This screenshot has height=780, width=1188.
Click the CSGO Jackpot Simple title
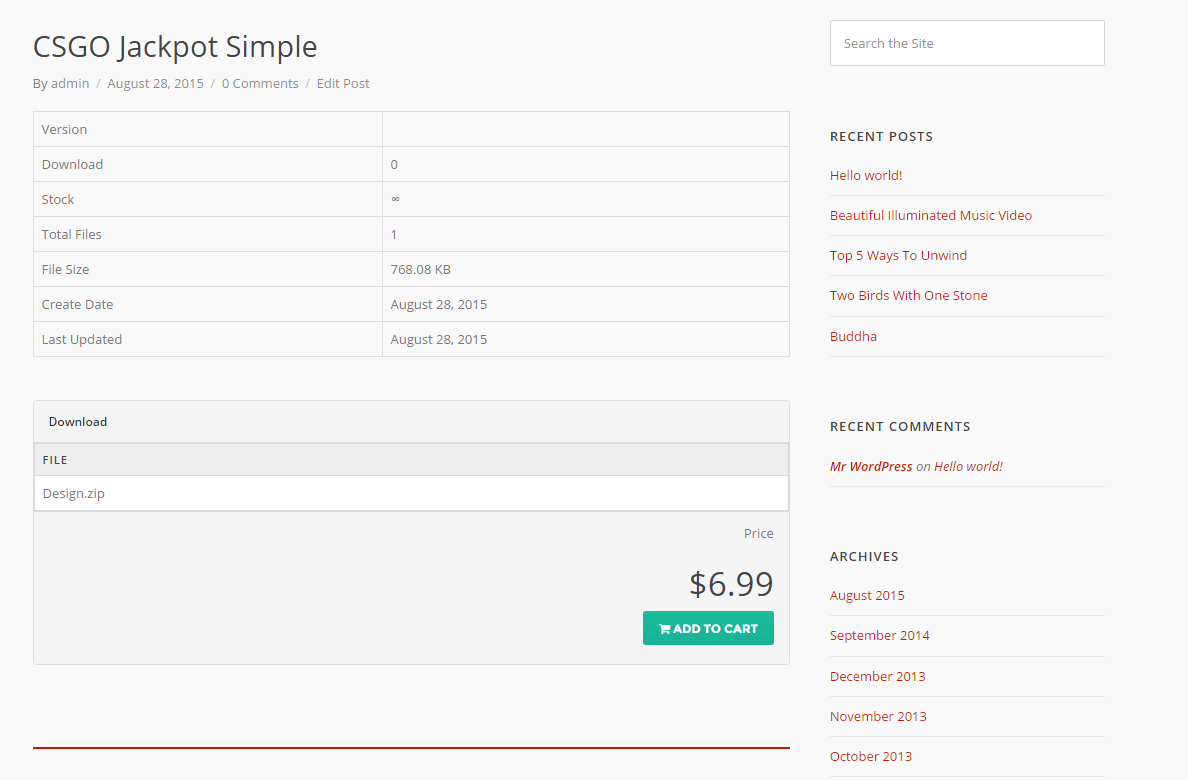tap(175, 47)
